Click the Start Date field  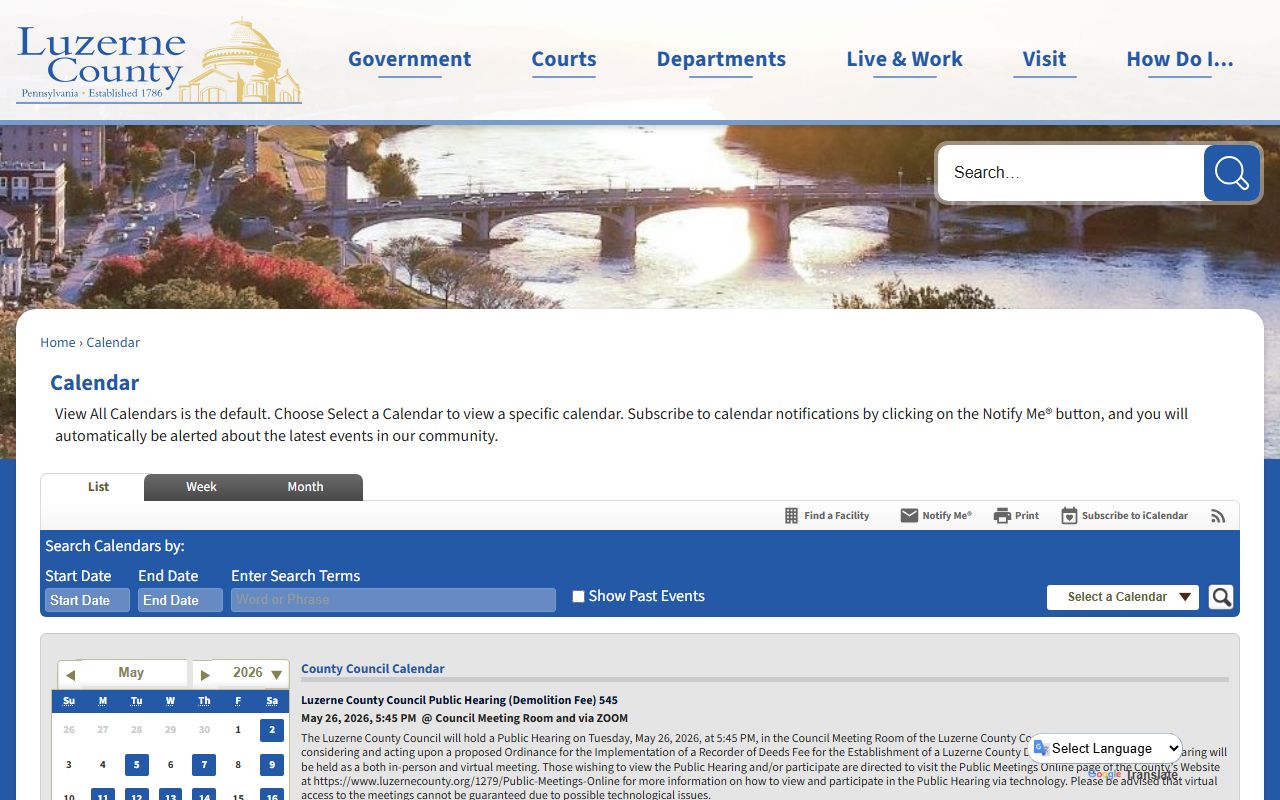tap(87, 600)
